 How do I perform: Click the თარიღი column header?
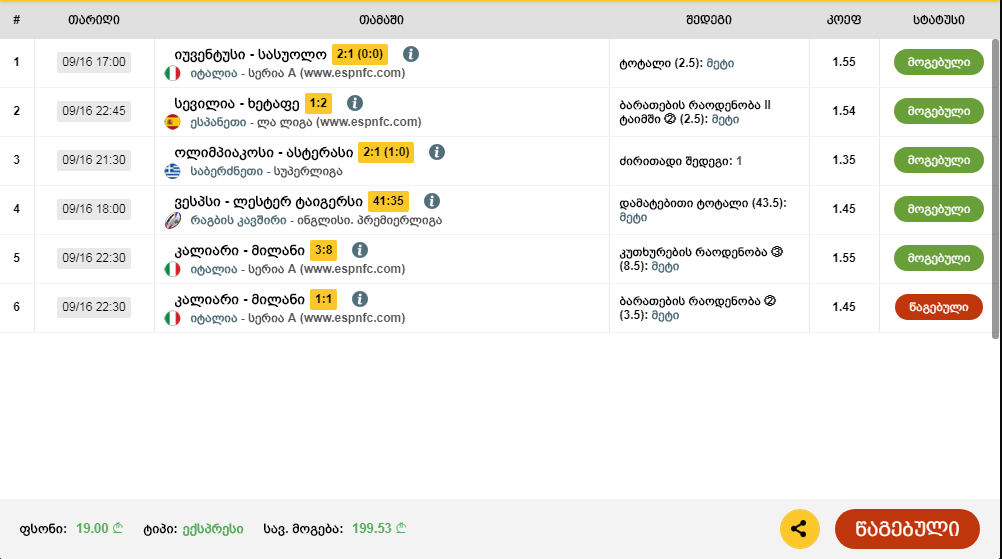tap(94, 20)
